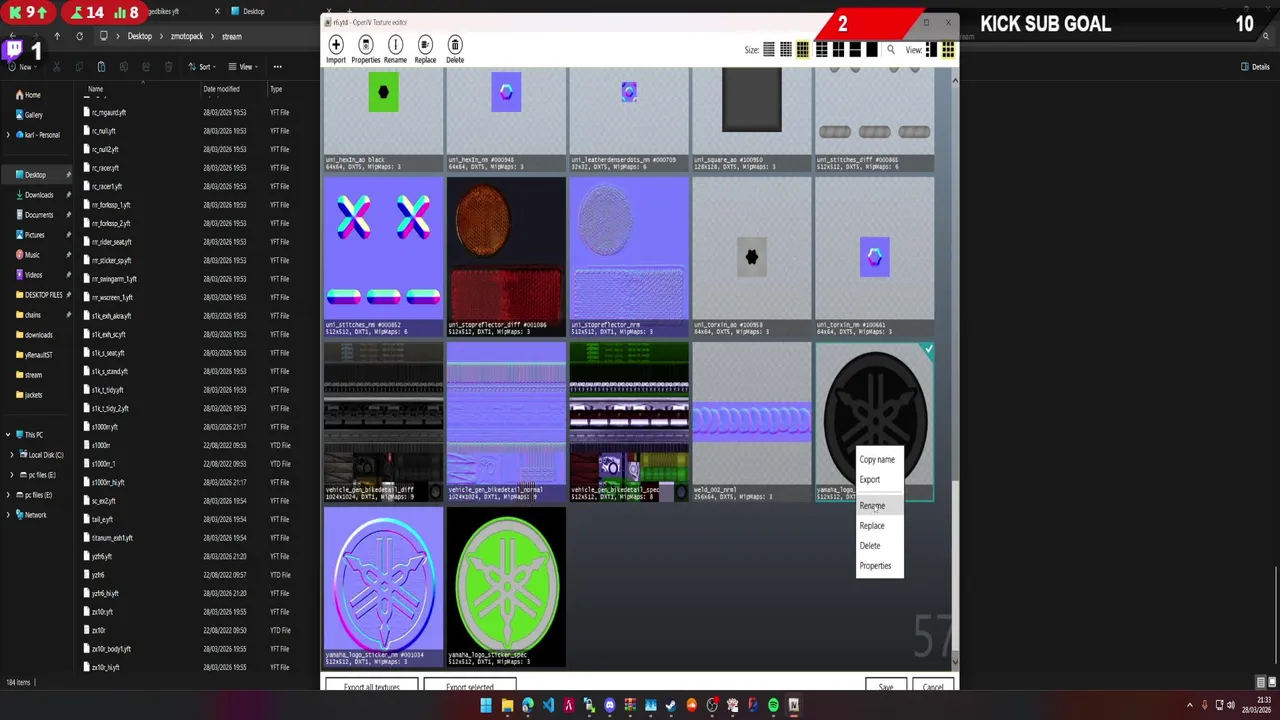Click the Windows Start taskbar icon
Screen dimensions: 1280x720
click(x=486, y=705)
